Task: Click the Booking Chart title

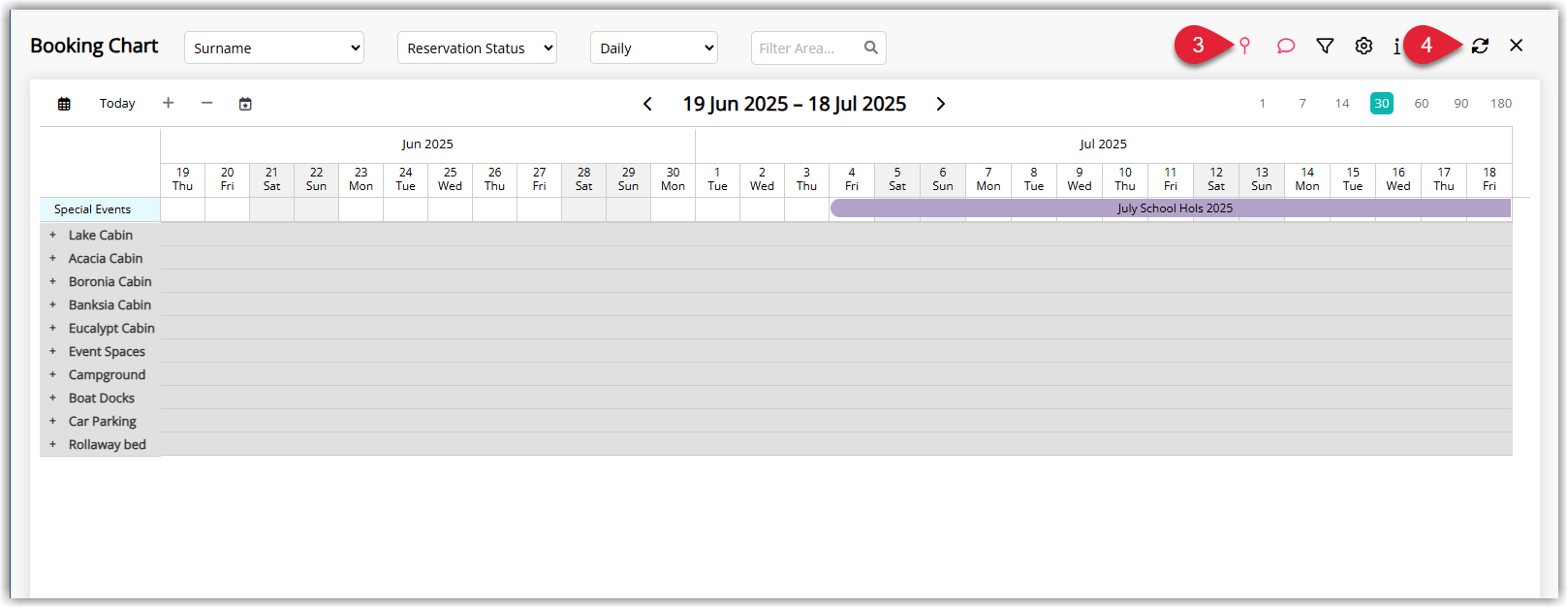Action: [x=94, y=46]
